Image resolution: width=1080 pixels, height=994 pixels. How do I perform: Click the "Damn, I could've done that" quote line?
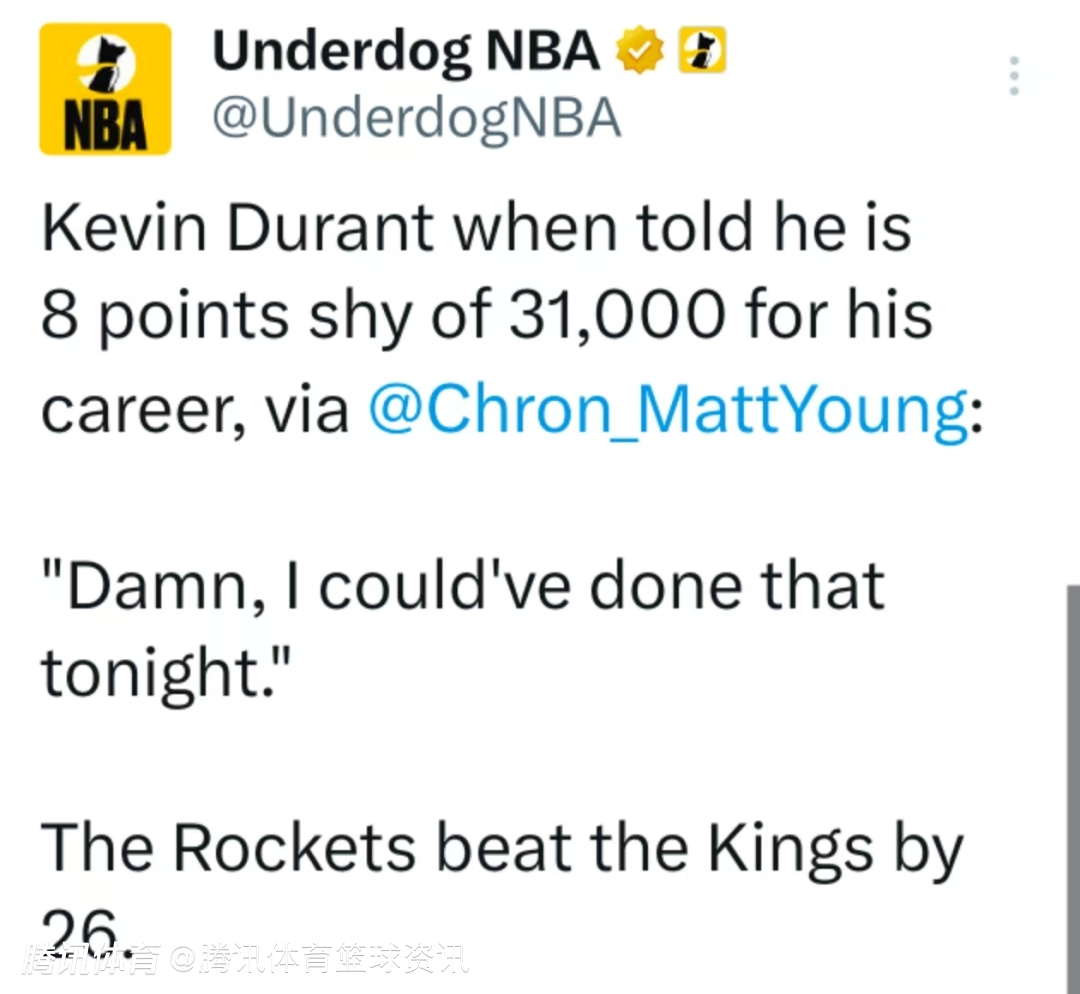[463, 585]
